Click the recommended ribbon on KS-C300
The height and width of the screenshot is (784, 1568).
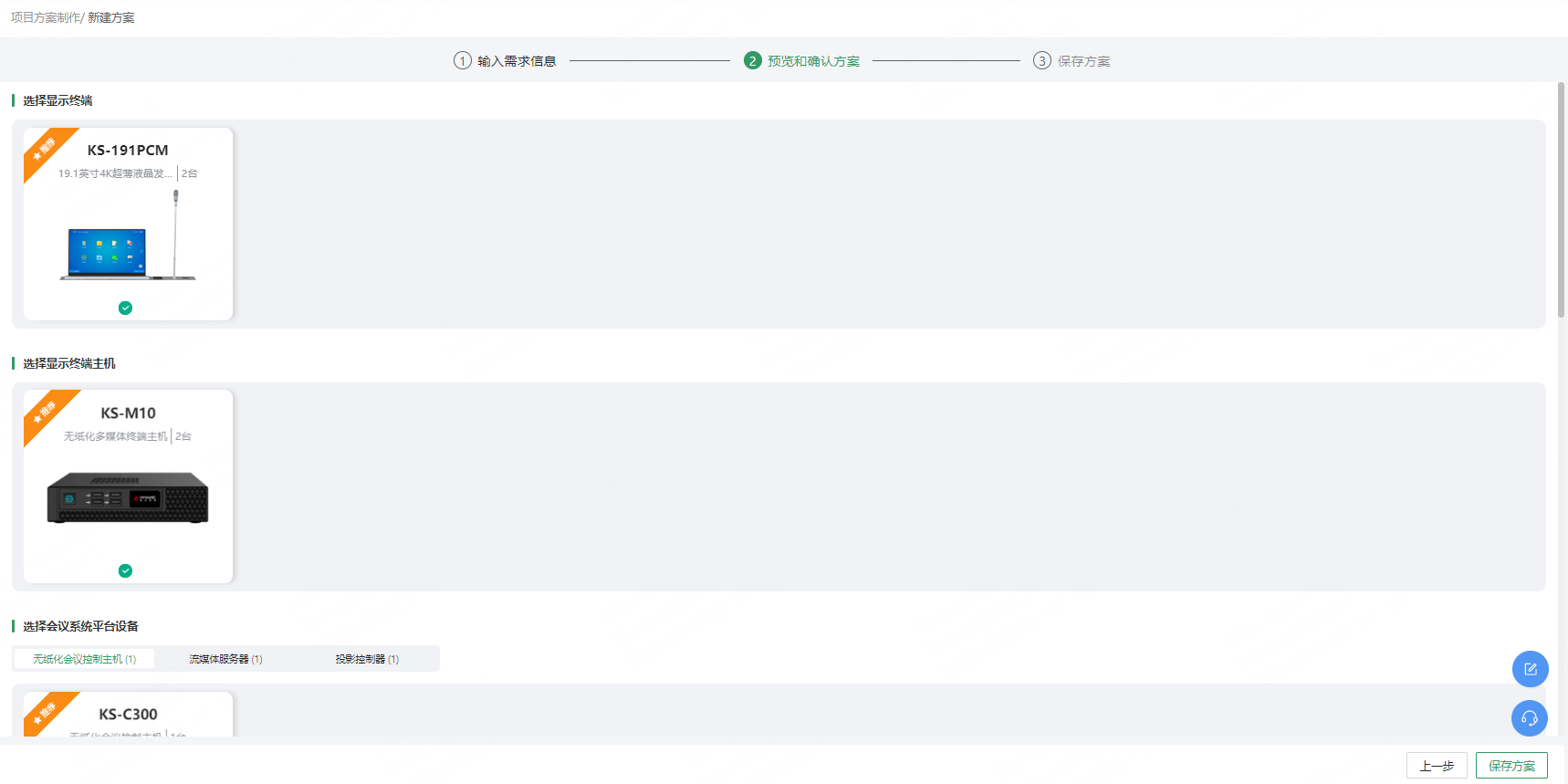coord(44,712)
